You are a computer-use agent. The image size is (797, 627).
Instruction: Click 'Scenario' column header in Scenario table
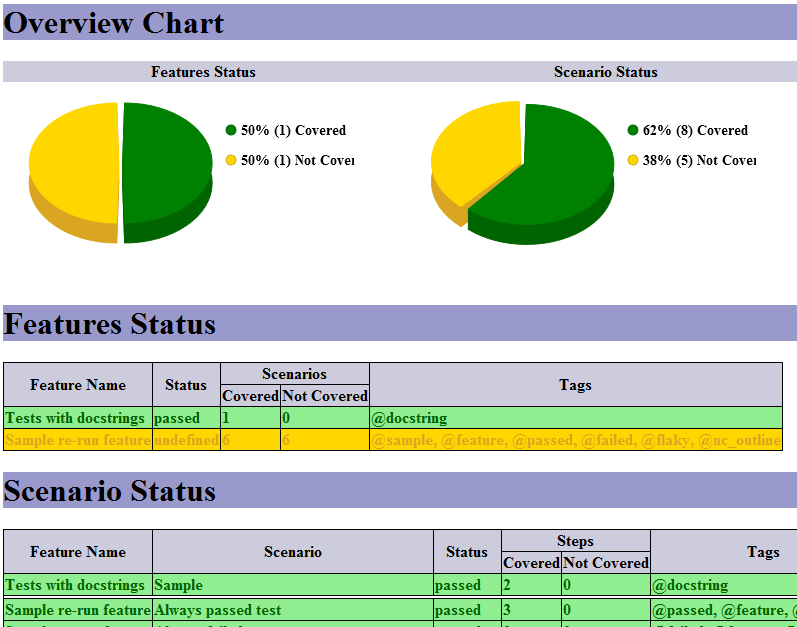293,552
